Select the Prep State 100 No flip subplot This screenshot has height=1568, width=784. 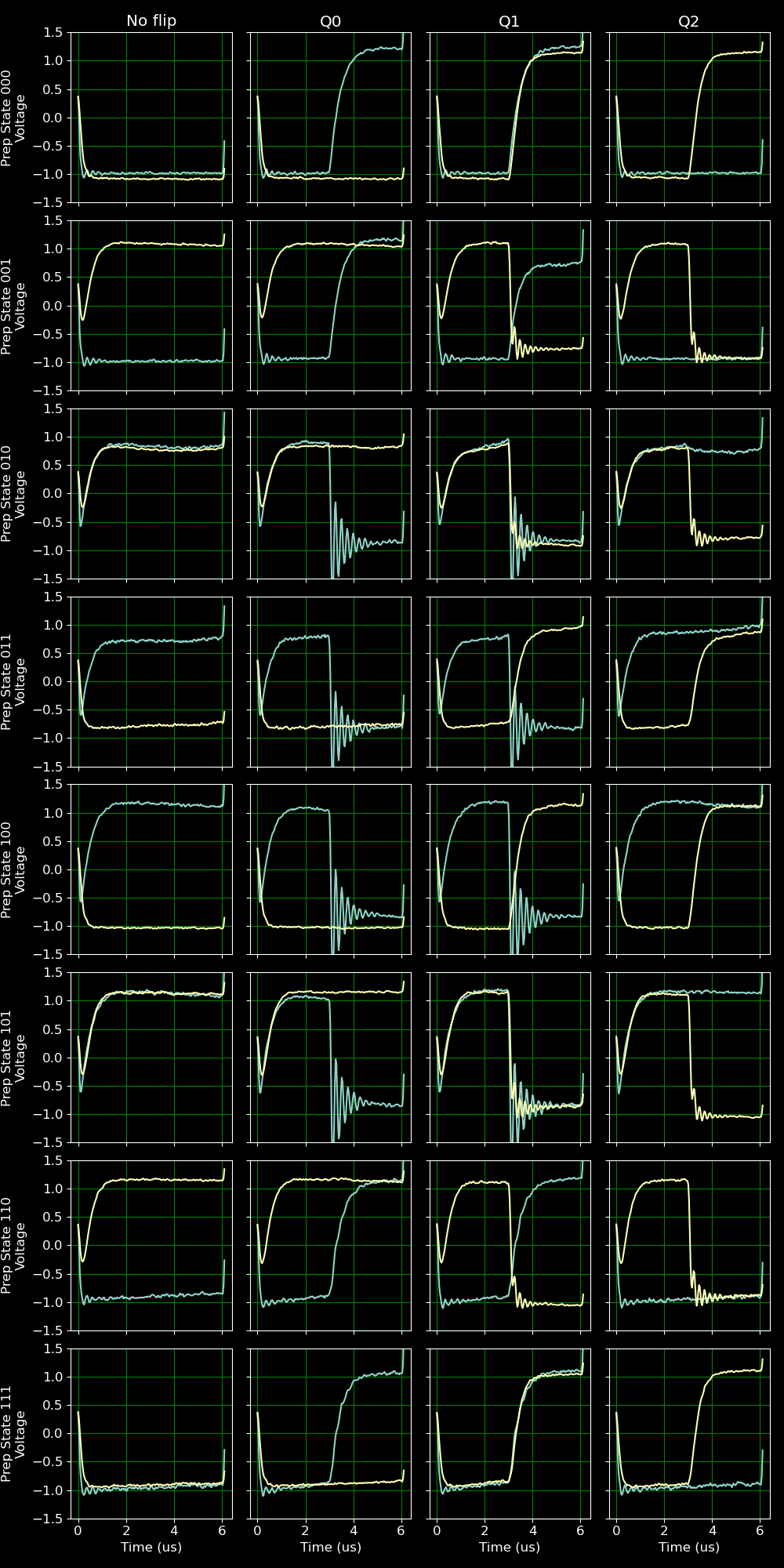coord(151,869)
